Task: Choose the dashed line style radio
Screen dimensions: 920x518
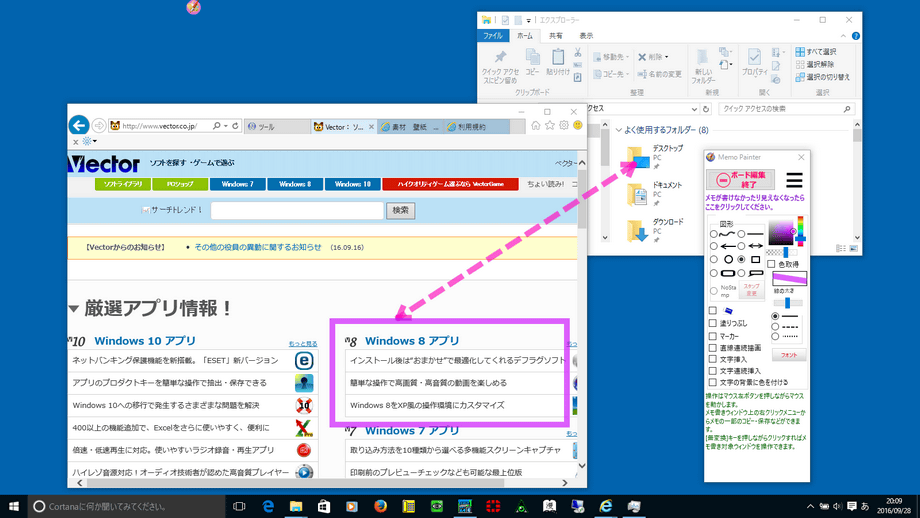Action: pyautogui.click(x=775, y=327)
